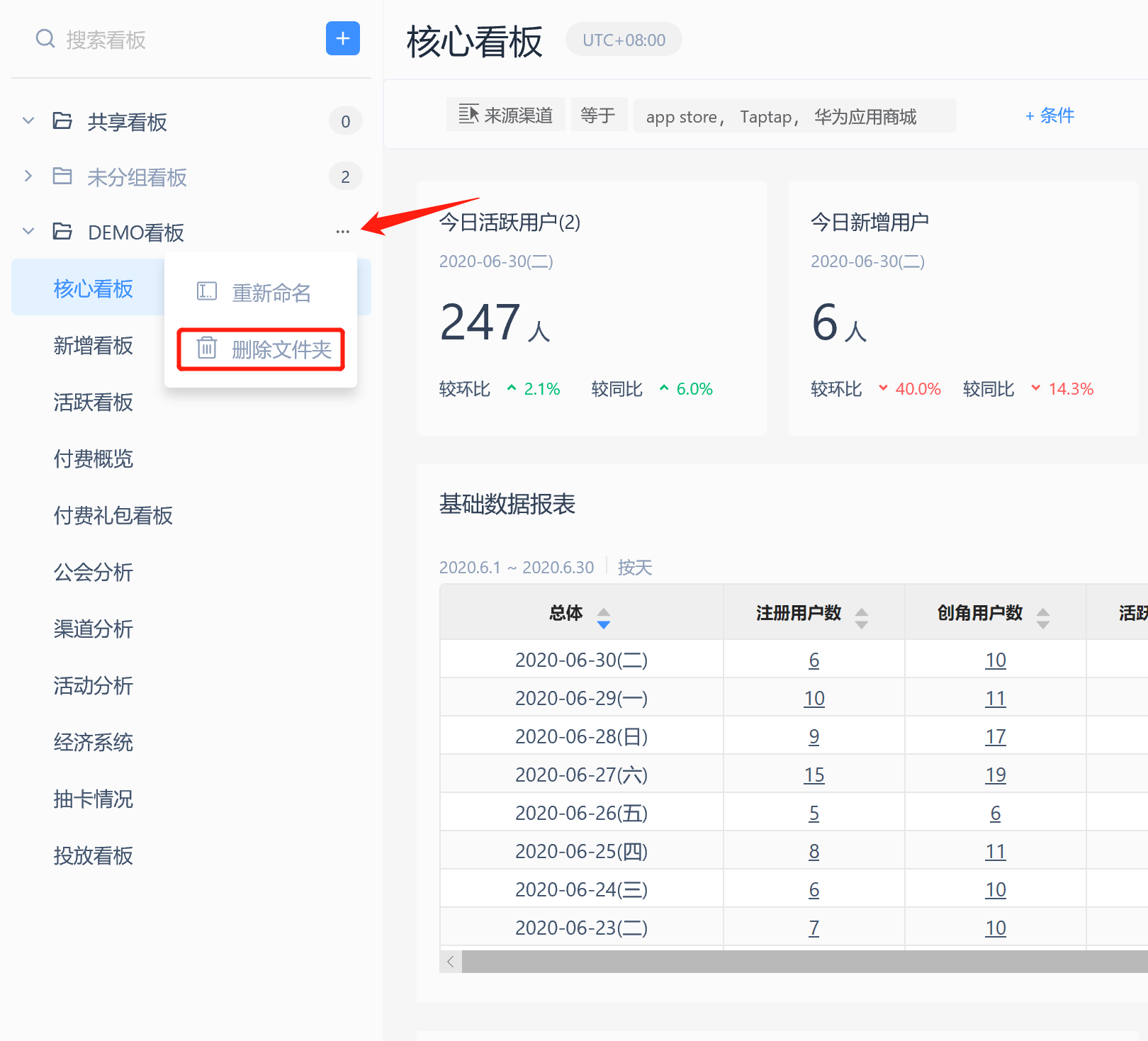This screenshot has width=1148, height=1041.
Task: Sort by 注册用户数 column arrows
Action: click(x=861, y=618)
